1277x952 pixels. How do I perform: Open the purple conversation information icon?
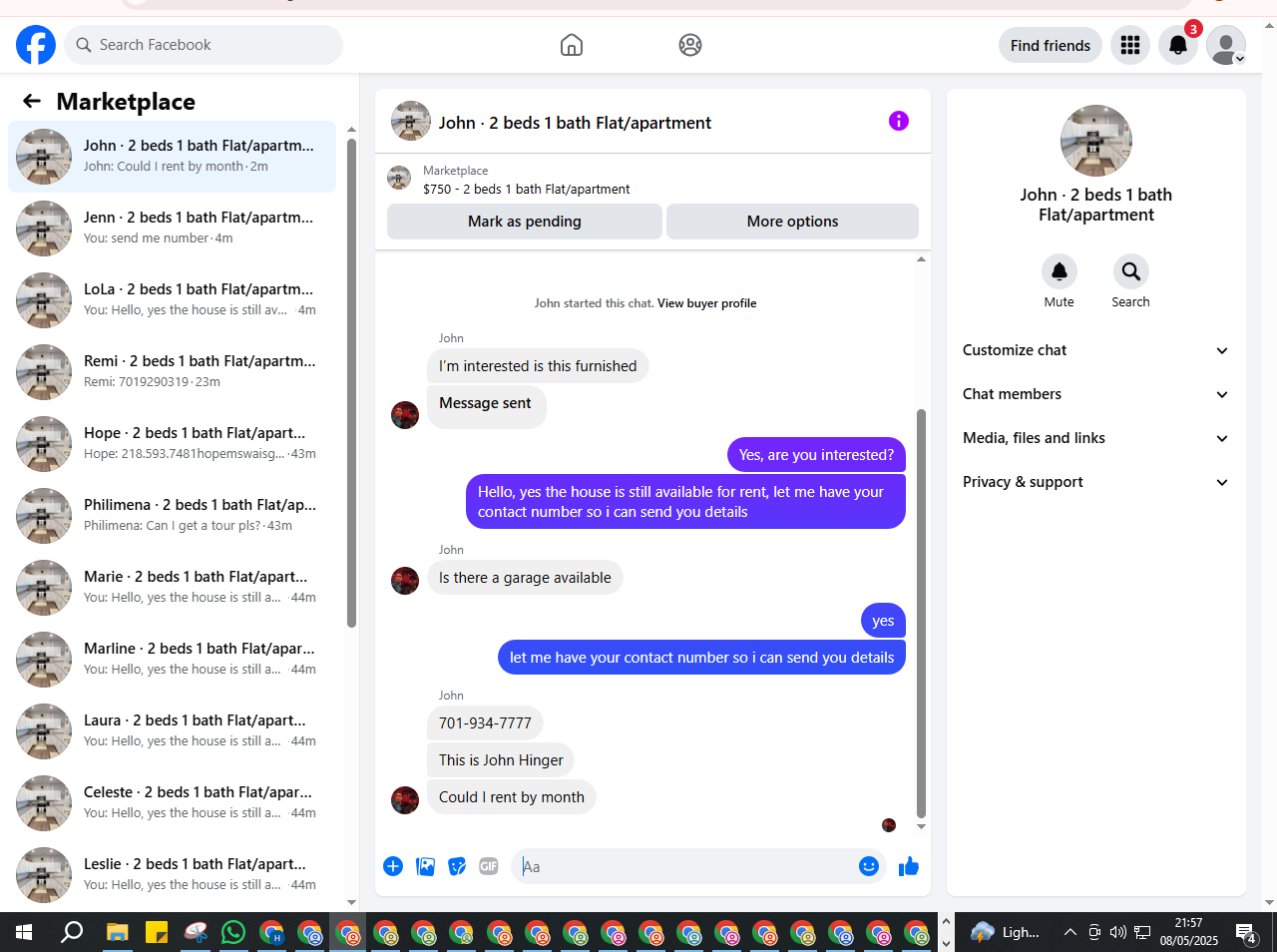[899, 121]
